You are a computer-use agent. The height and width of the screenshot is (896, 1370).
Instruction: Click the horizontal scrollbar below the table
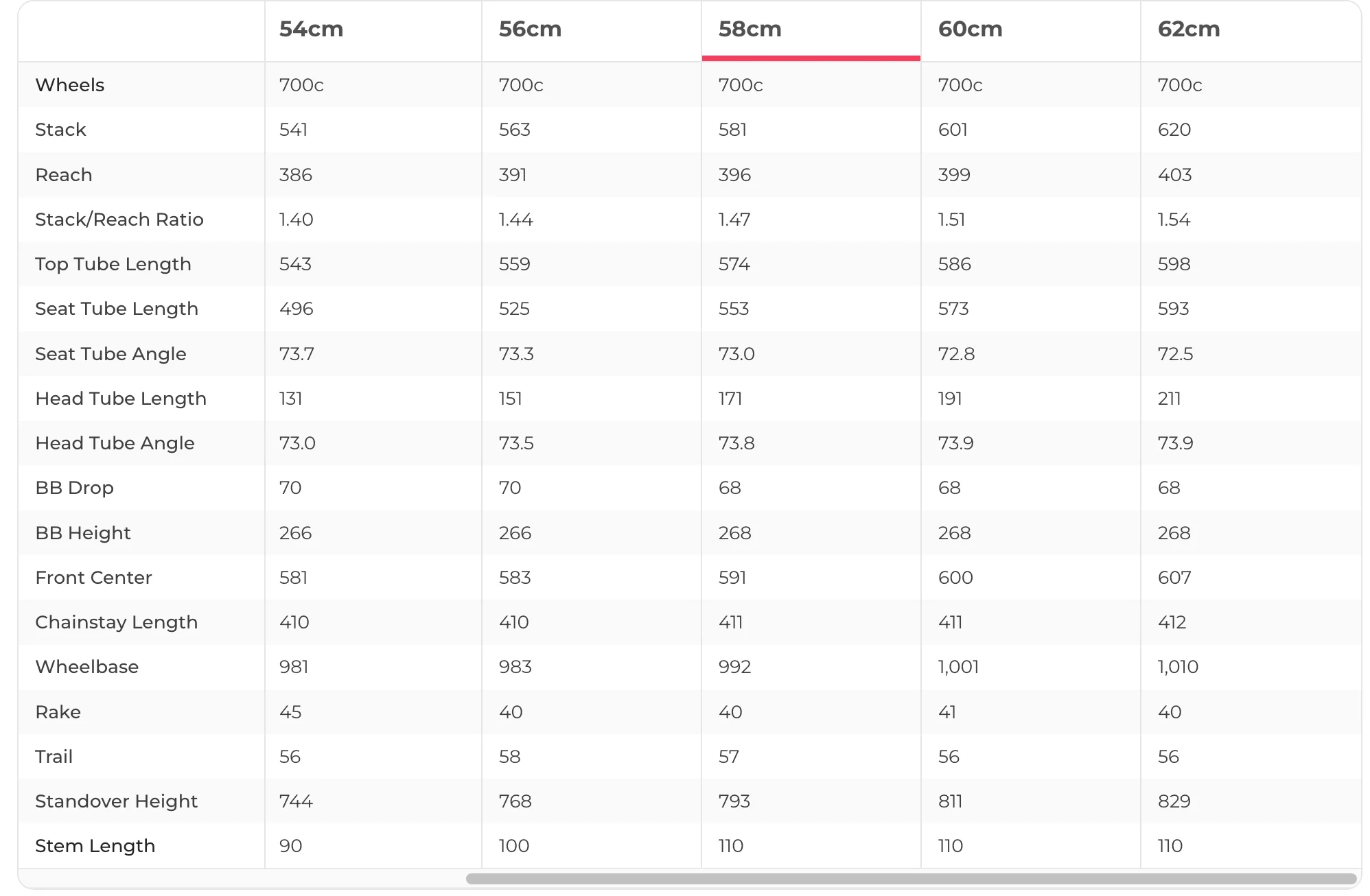click(x=912, y=879)
